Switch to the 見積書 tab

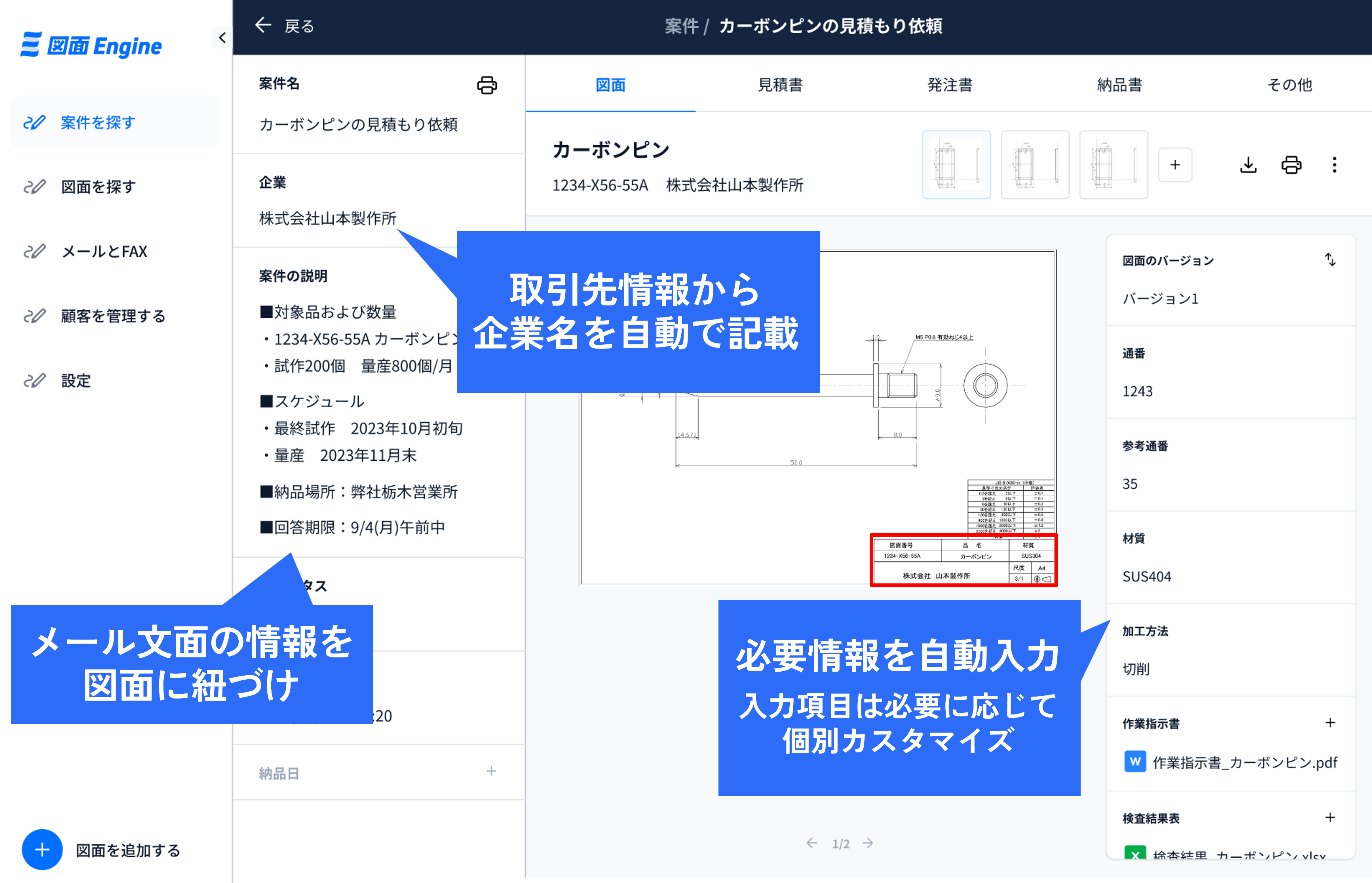click(x=780, y=85)
